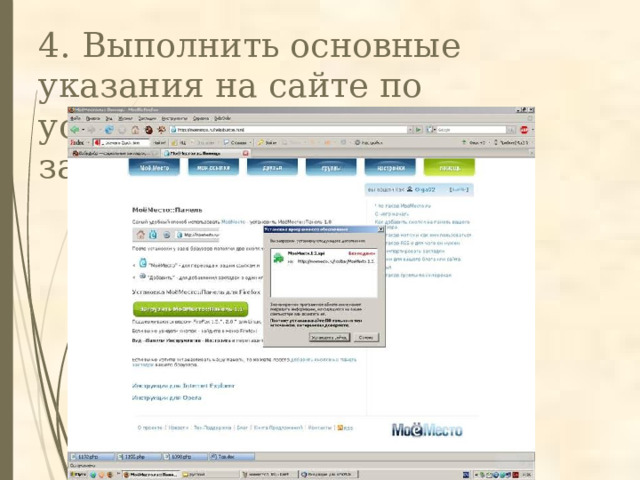
Task: Click the Top.doc item in the bottom bar
Action: pos(231,457)
